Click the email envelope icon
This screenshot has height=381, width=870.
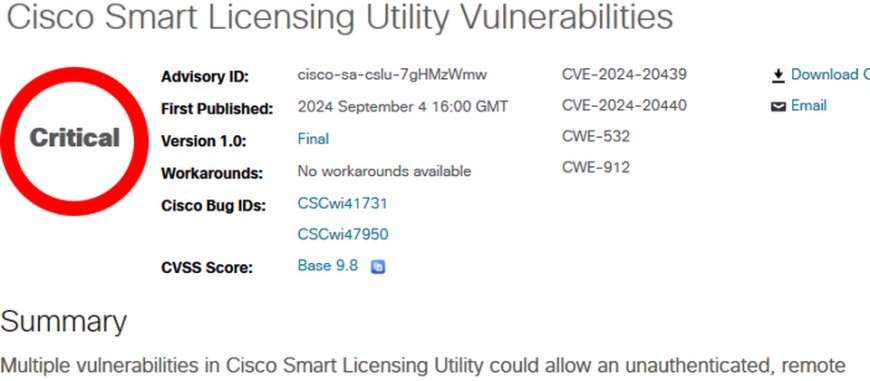(778, 106)
